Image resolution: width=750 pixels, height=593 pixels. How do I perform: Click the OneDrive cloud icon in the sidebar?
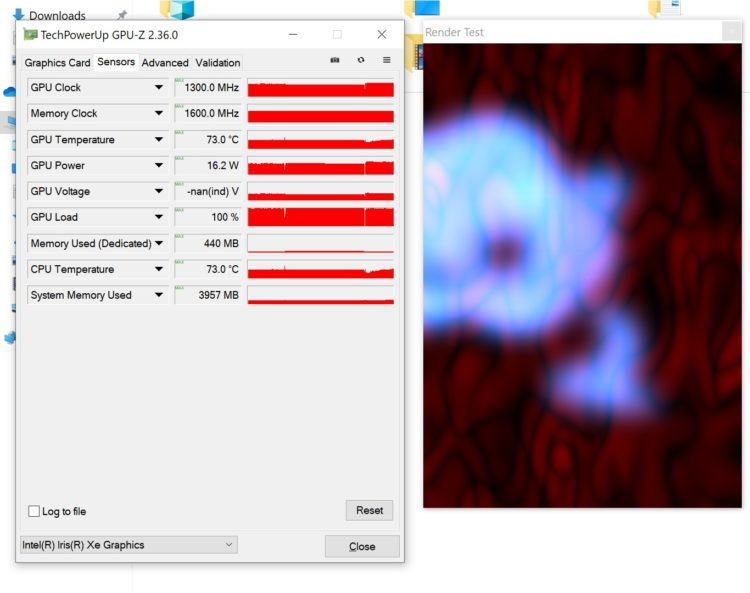(9, 91)
